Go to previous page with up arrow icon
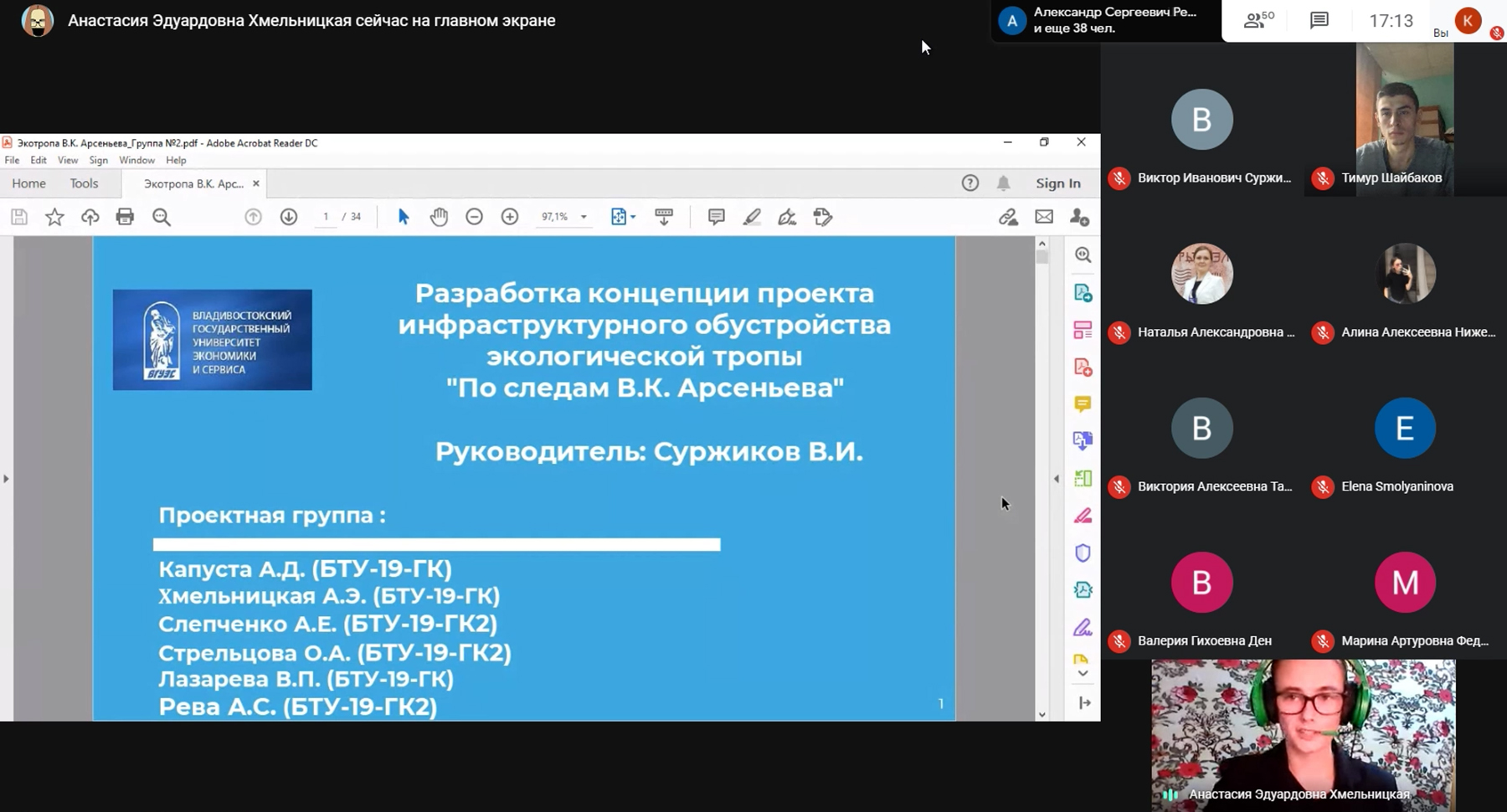This screenshot has width=1507, height=812. (253, 217)
